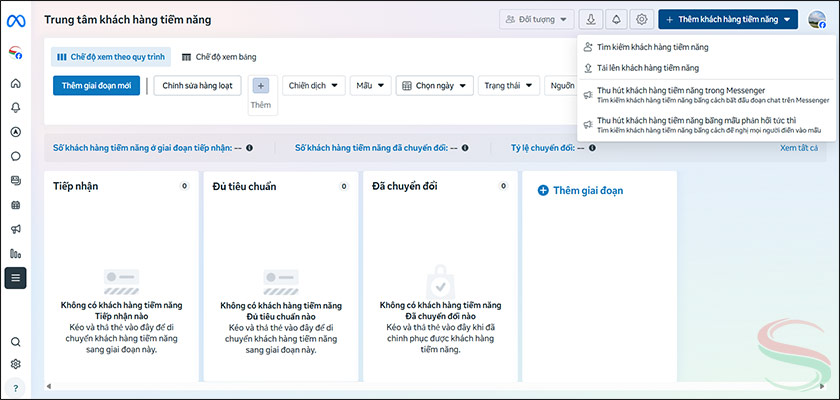Open the megaphone ads icon in sidebar
The height and width of the screenshot is (400, 840).
15,229
